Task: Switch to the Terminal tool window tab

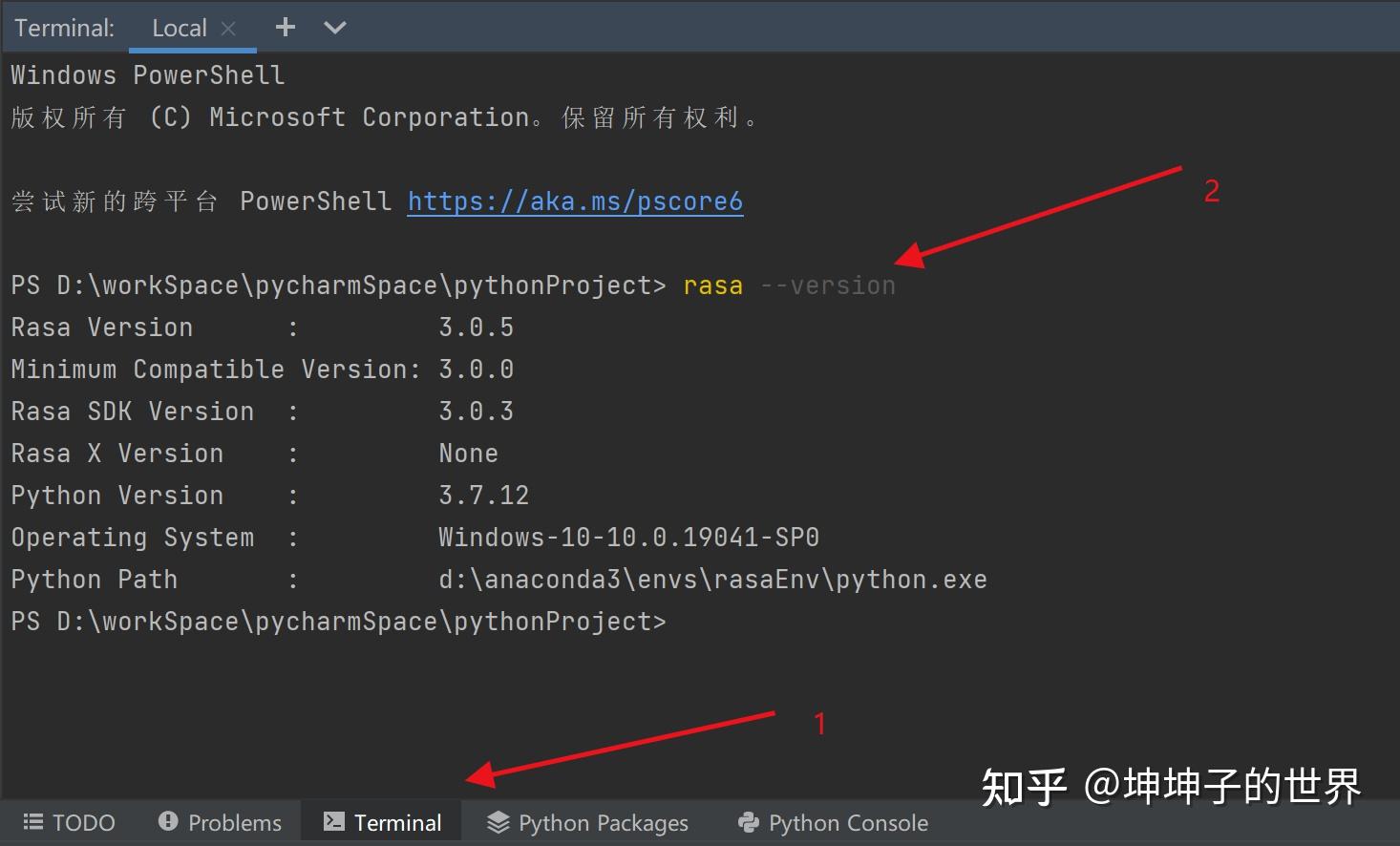Action: (382, 822)
